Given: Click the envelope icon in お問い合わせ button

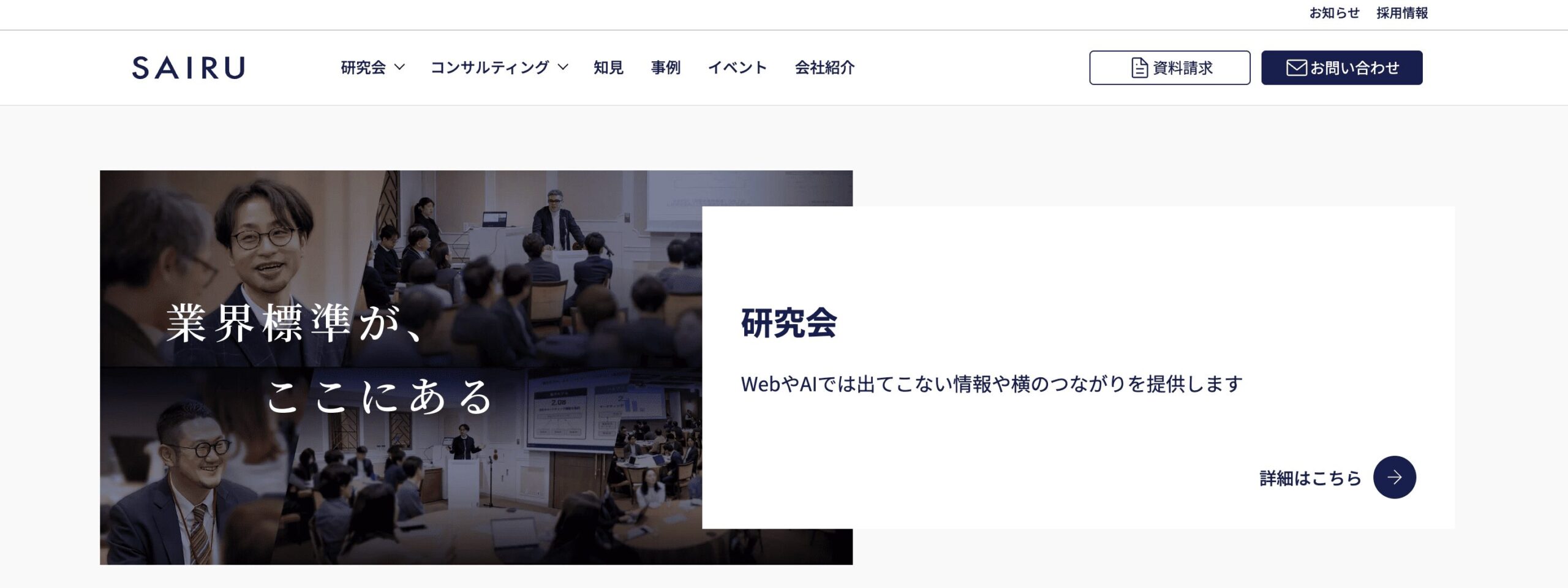Looking at the screenshot, I should [x=1296, y=67].
